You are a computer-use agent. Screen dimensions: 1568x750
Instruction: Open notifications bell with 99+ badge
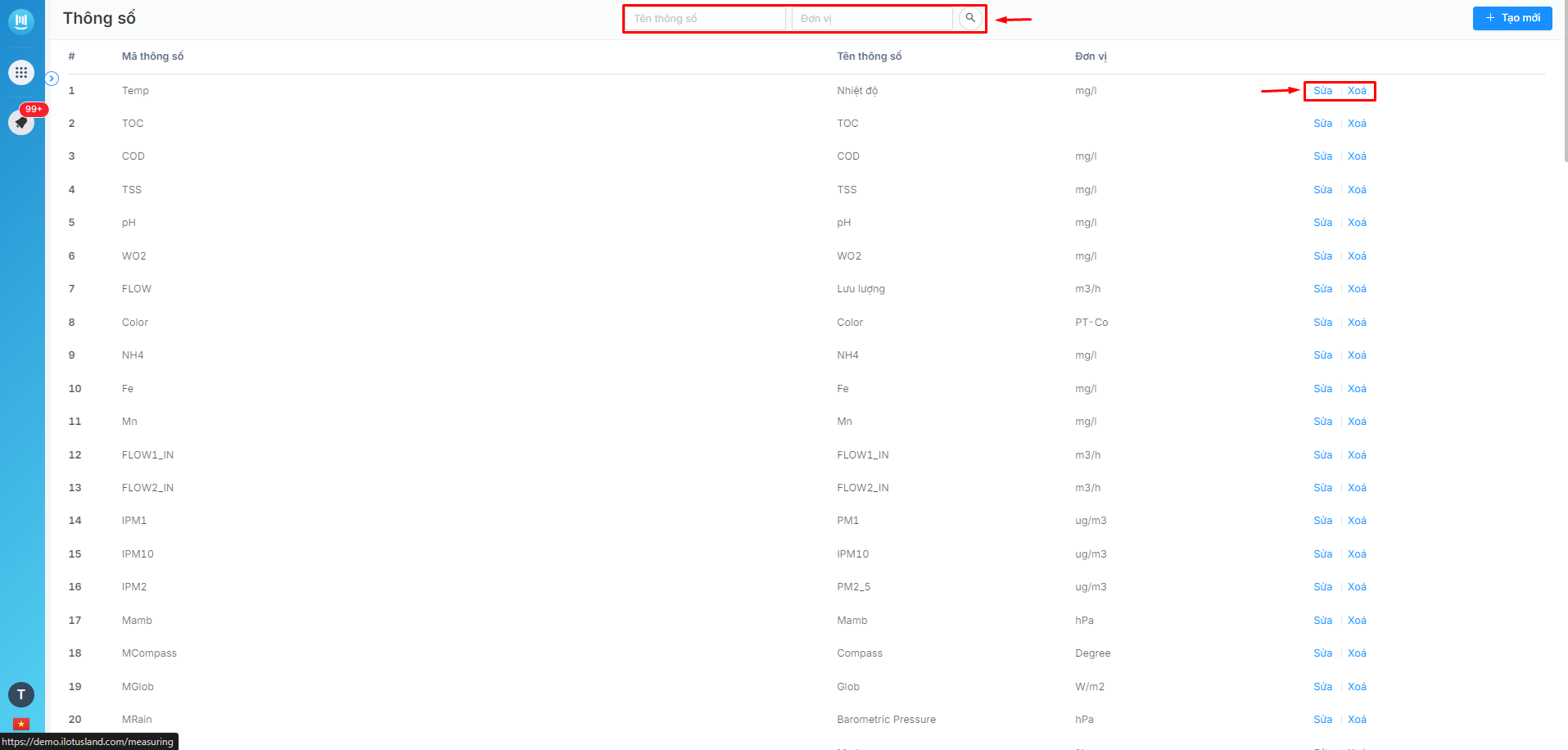[21, 122]
